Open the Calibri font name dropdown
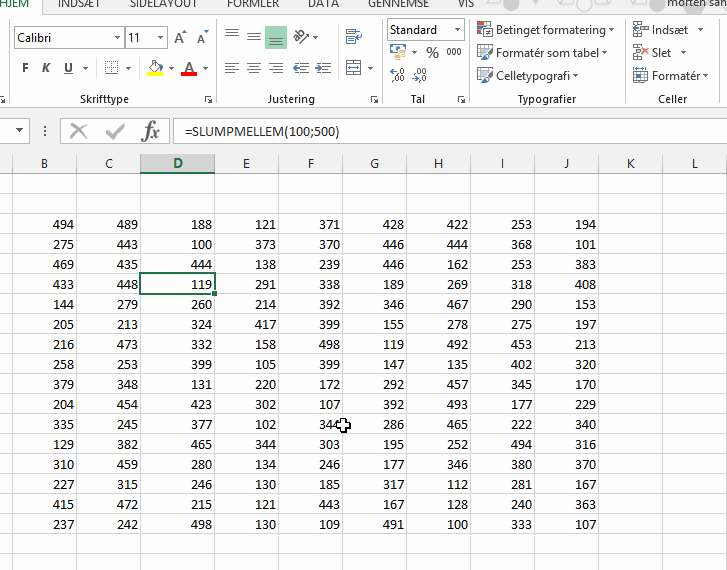The height and width of the screenshot is (570, 727). [116, 38]
